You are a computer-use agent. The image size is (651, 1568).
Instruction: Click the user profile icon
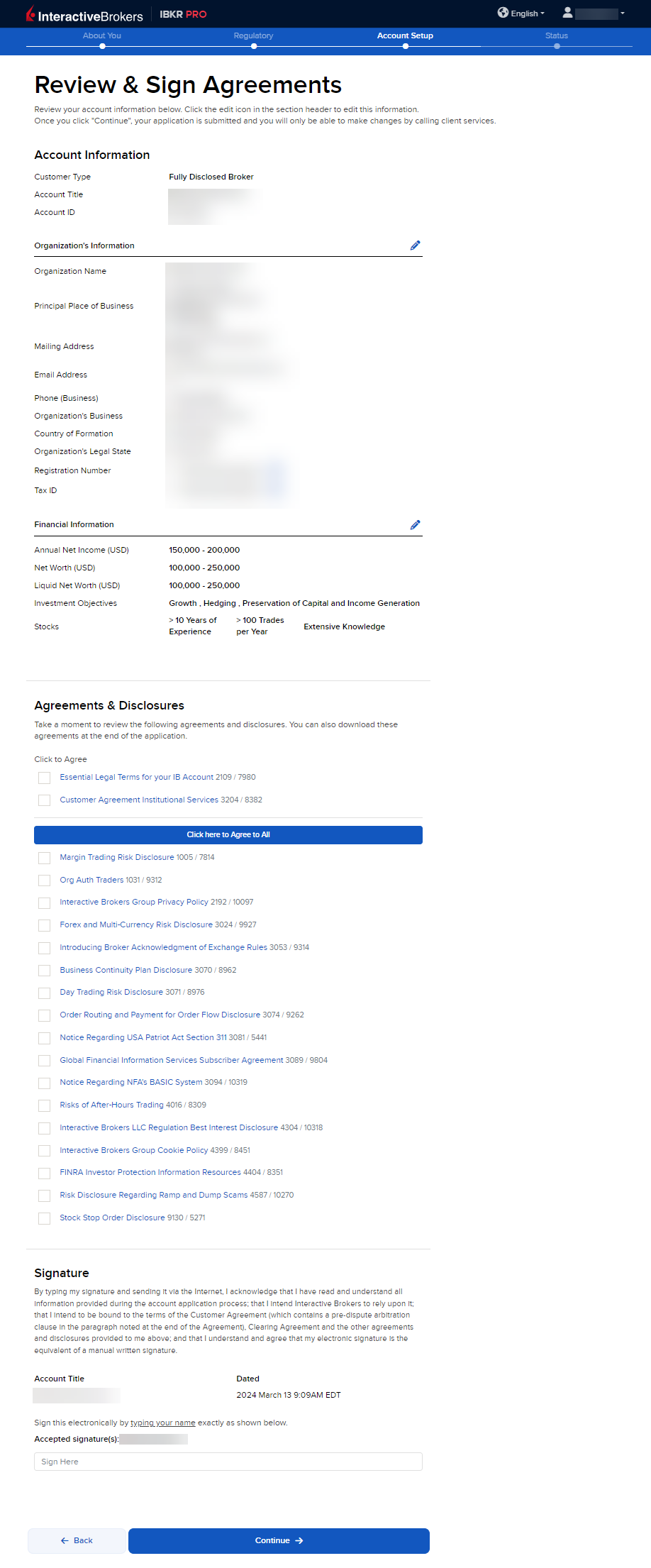tap(567, 13)
